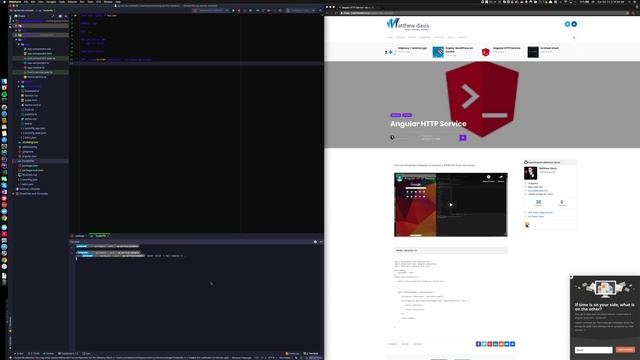Open terminal panel settings gear

[x=315, y=242]
